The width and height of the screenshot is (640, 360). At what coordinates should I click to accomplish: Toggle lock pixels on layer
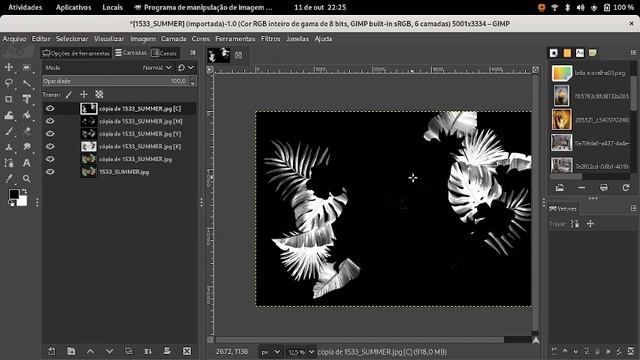point(69,95)
